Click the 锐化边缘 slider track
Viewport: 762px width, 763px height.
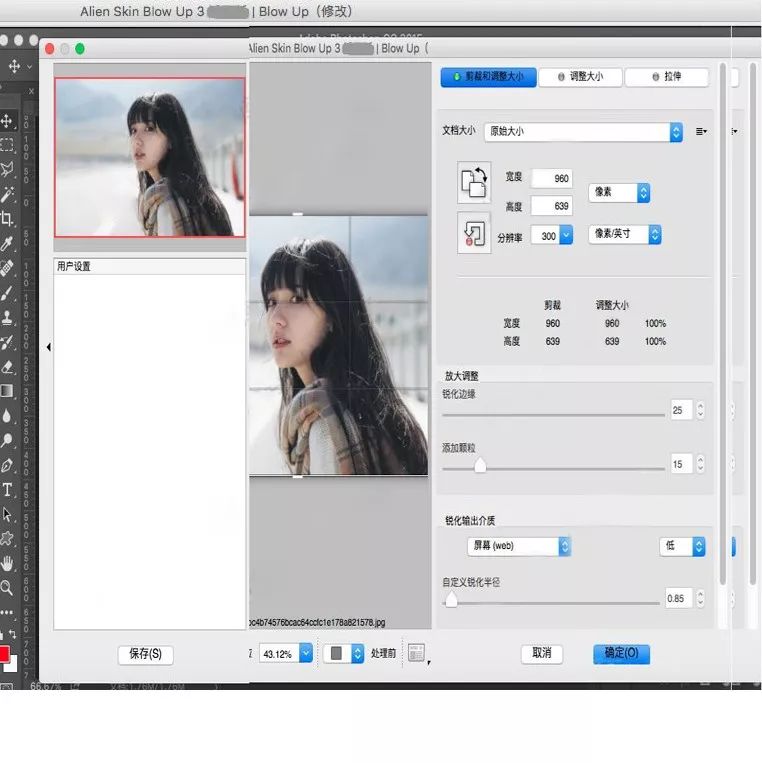(x=553, y=415)
